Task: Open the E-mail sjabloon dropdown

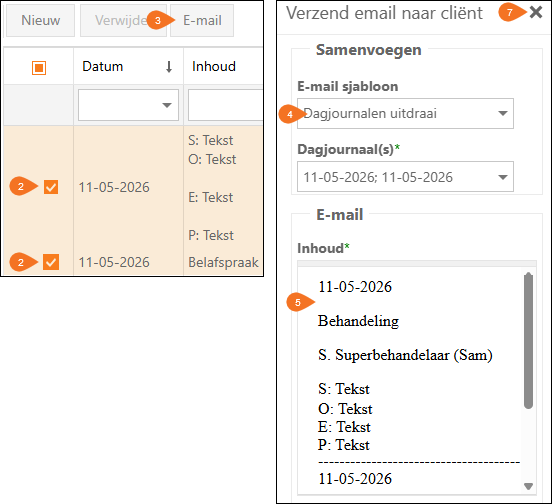Action: (x=405, y=113)
